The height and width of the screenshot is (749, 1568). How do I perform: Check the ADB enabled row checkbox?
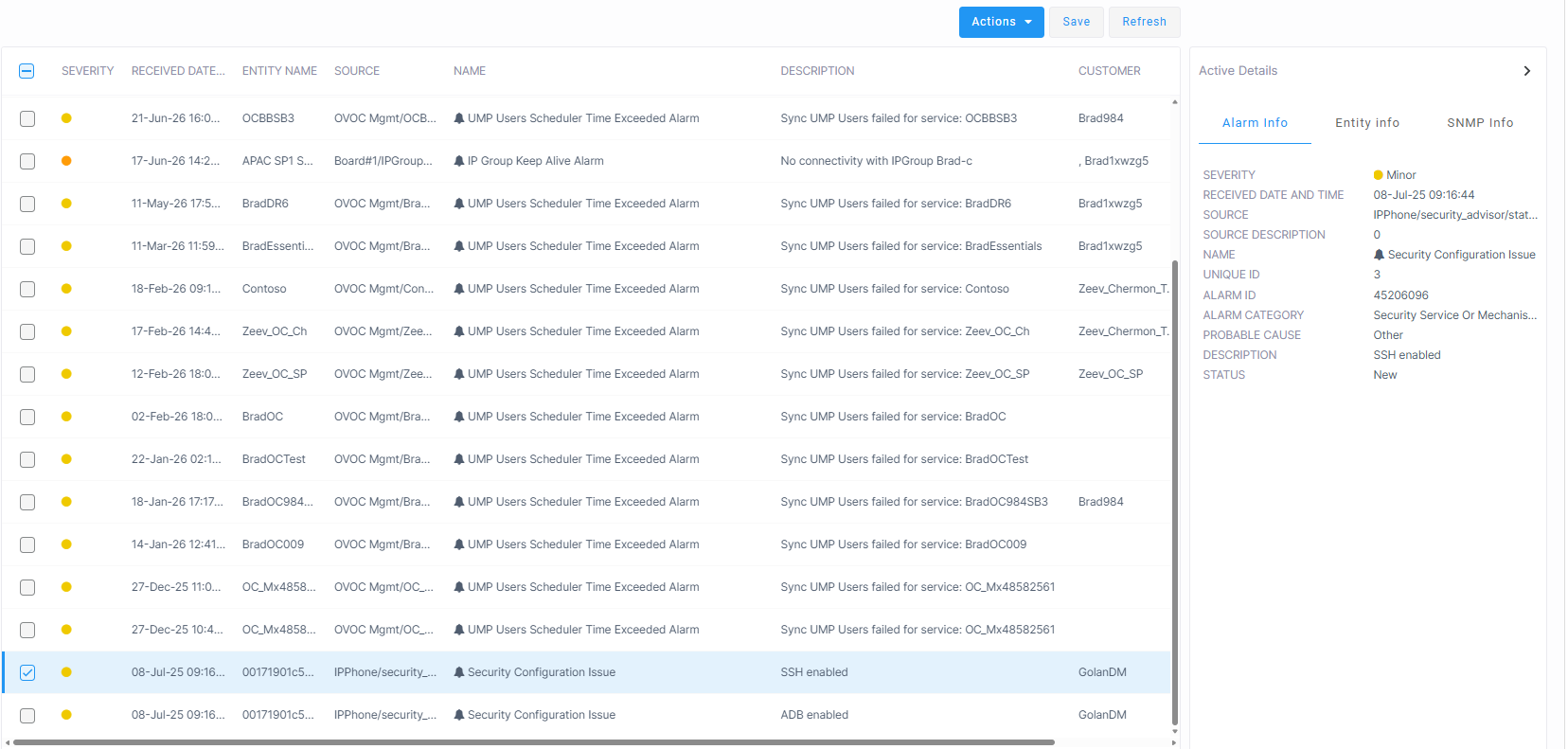click(27, 715)
